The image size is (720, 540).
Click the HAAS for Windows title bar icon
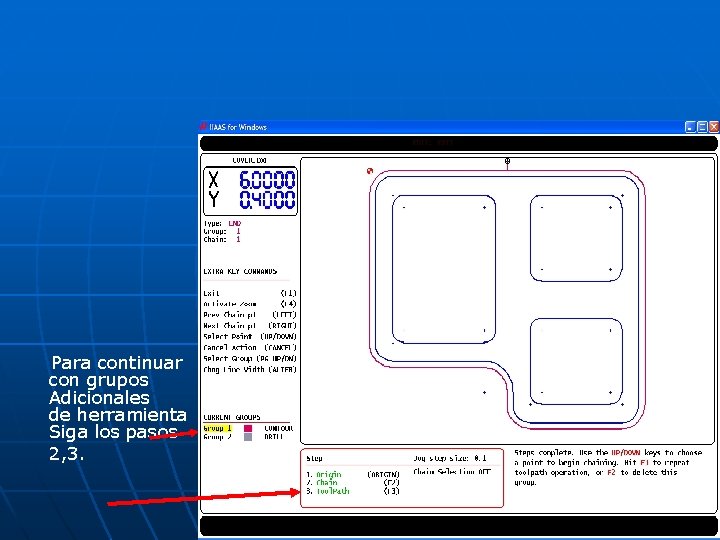203,127
